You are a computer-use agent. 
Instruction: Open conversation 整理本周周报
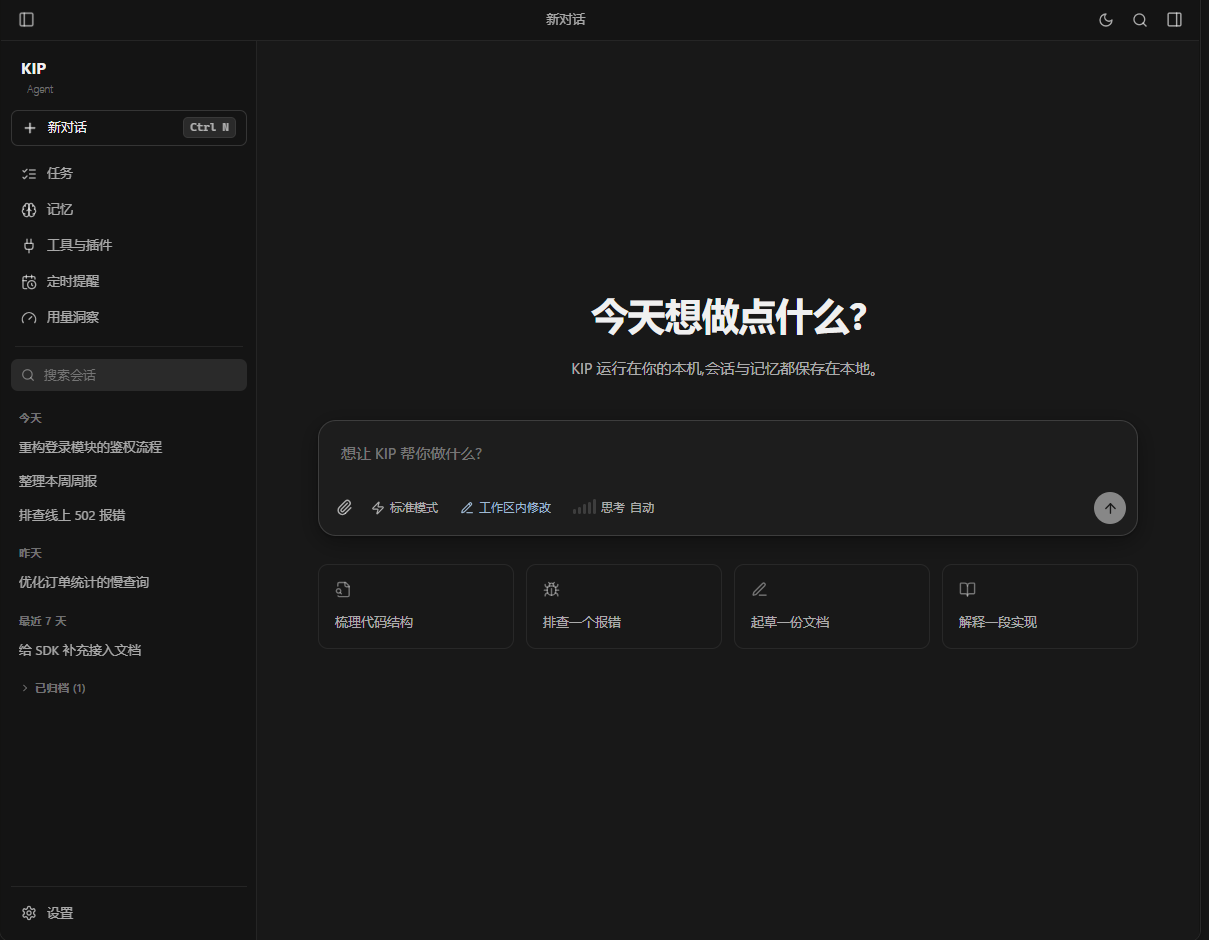[x=129, y=481]
